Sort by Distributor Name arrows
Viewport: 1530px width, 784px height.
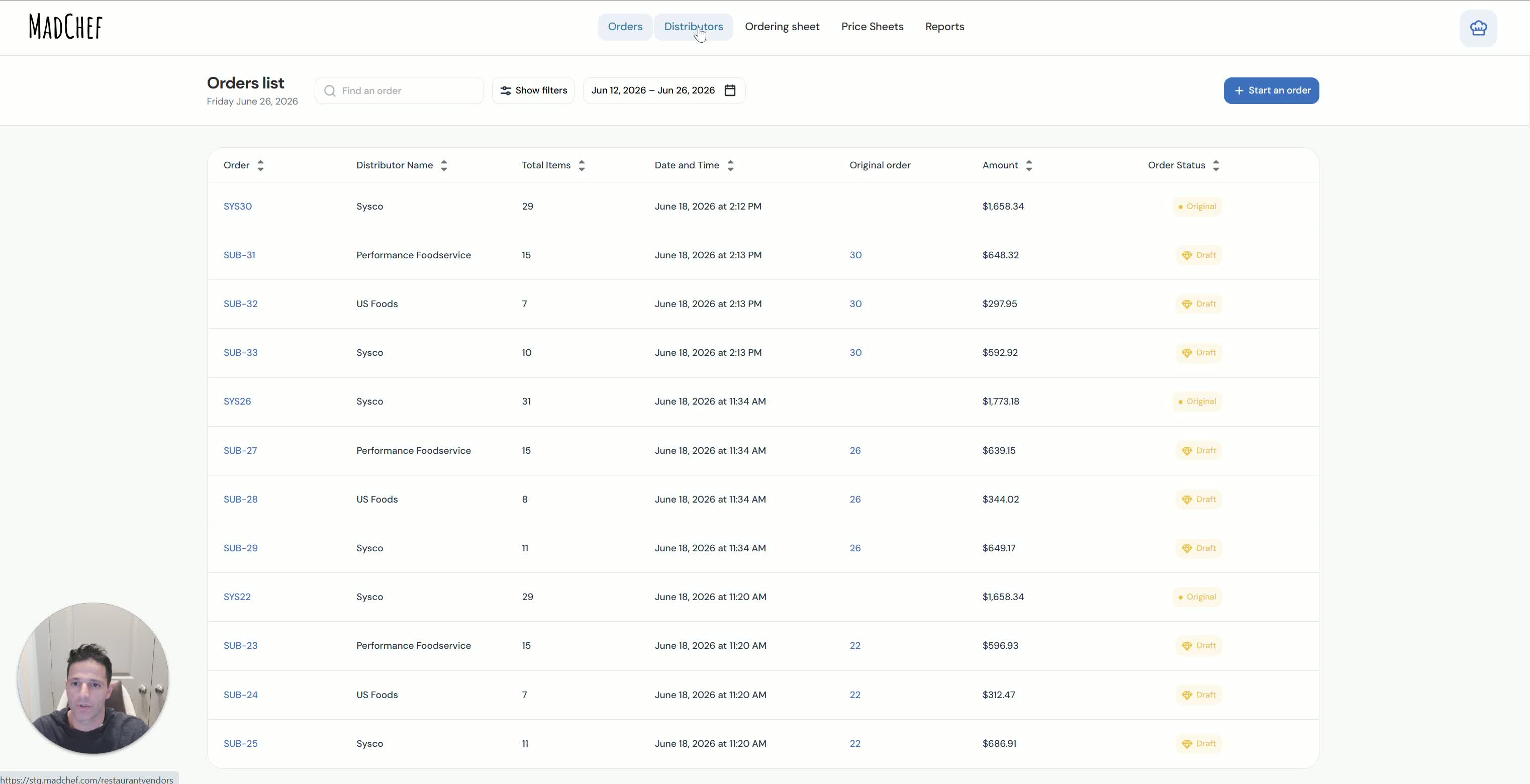click(x=444, y=166)
